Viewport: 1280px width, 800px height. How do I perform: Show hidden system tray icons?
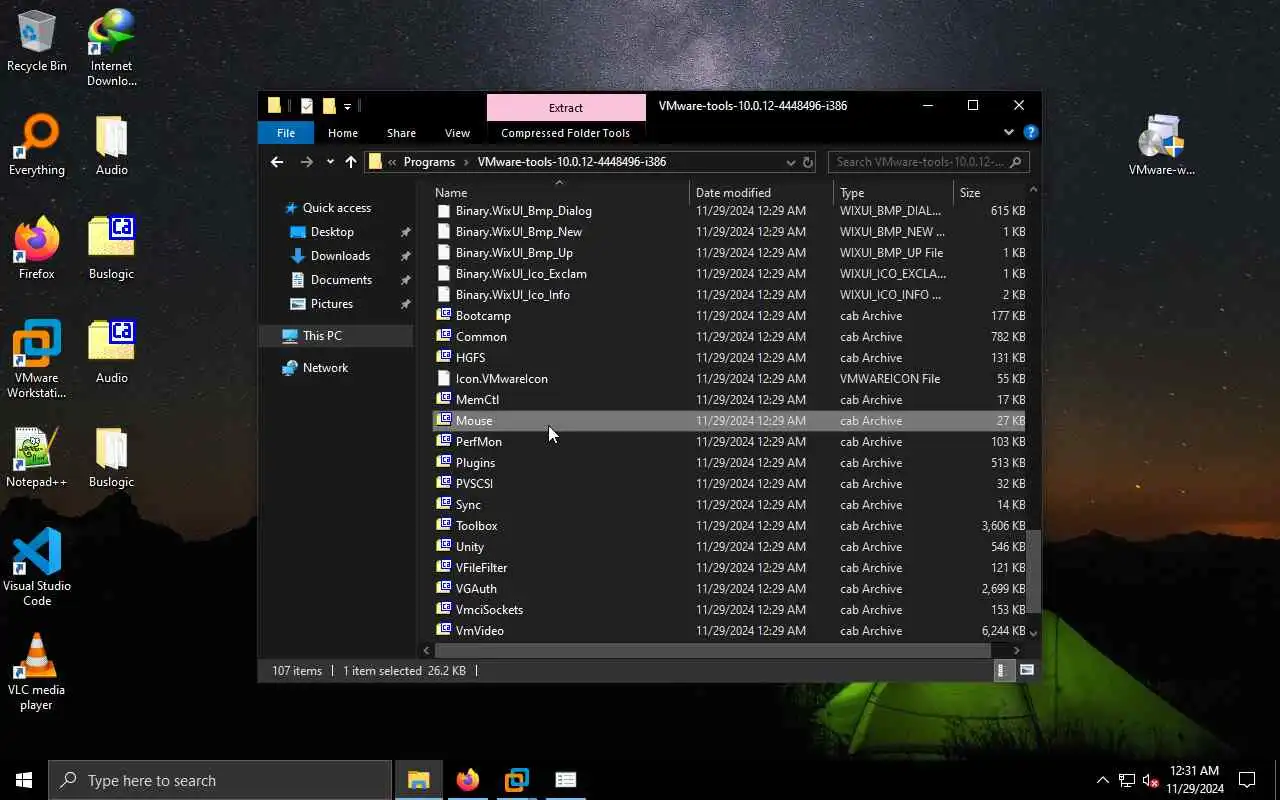(x=1103, y=780)
